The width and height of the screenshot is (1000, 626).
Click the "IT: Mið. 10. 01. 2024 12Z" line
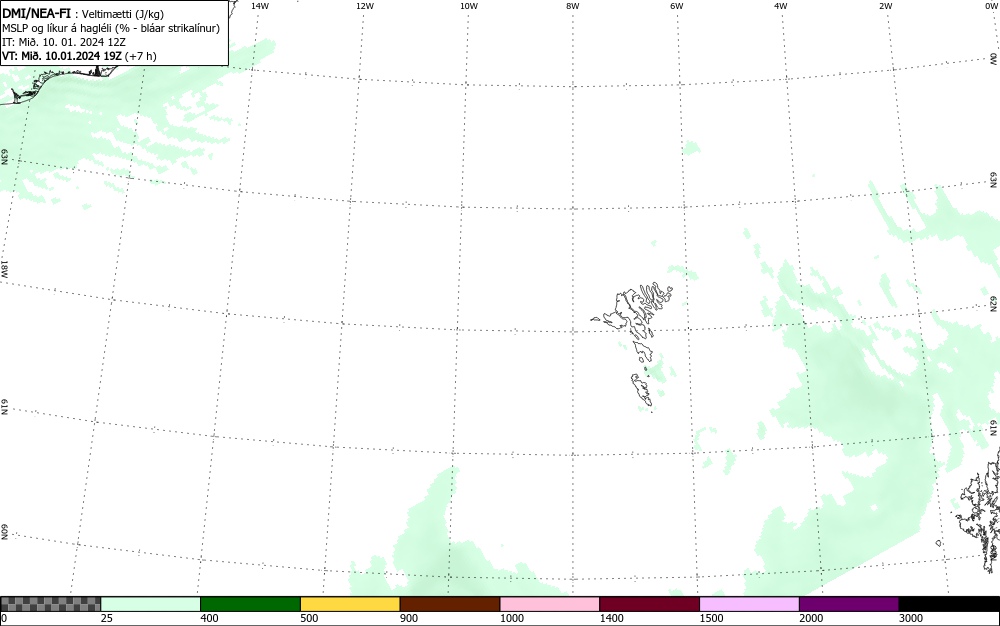click(64, 42)
